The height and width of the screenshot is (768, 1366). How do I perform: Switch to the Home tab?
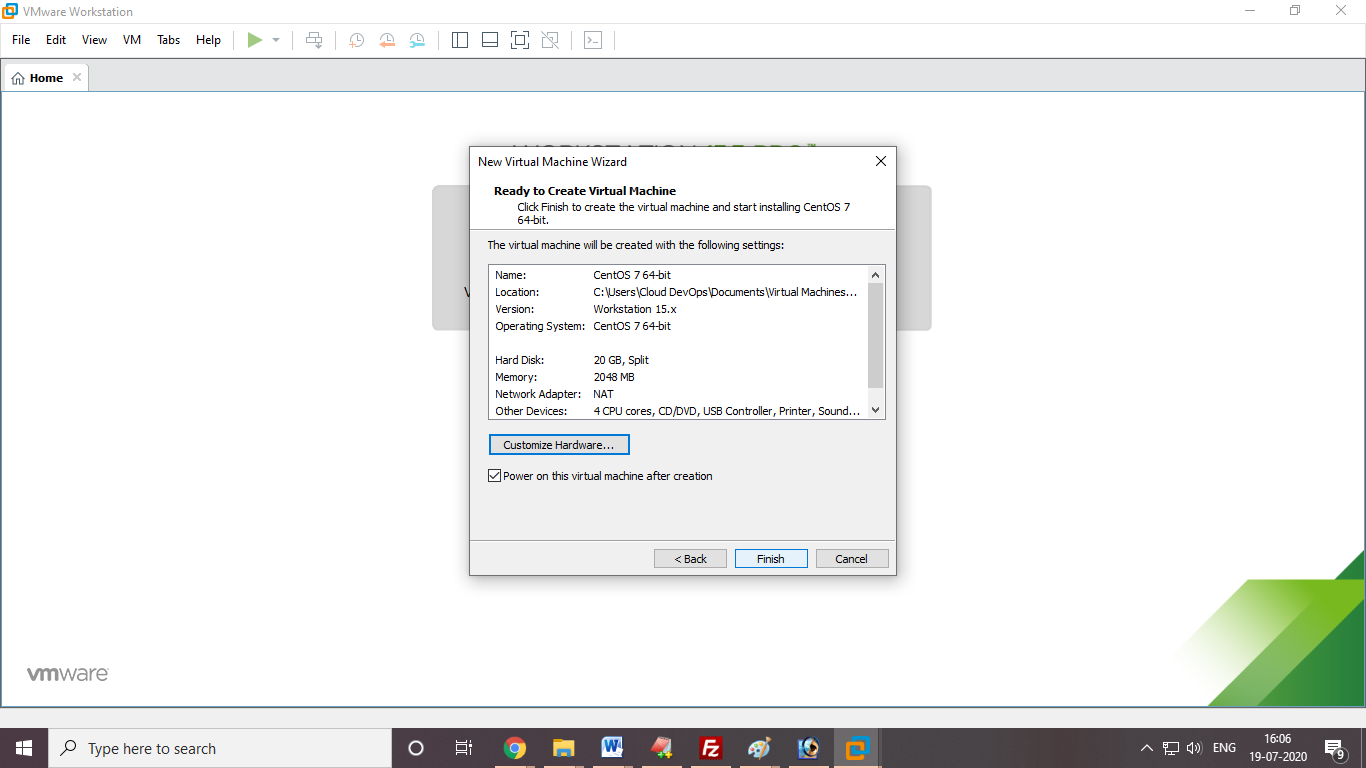point(44,77)
